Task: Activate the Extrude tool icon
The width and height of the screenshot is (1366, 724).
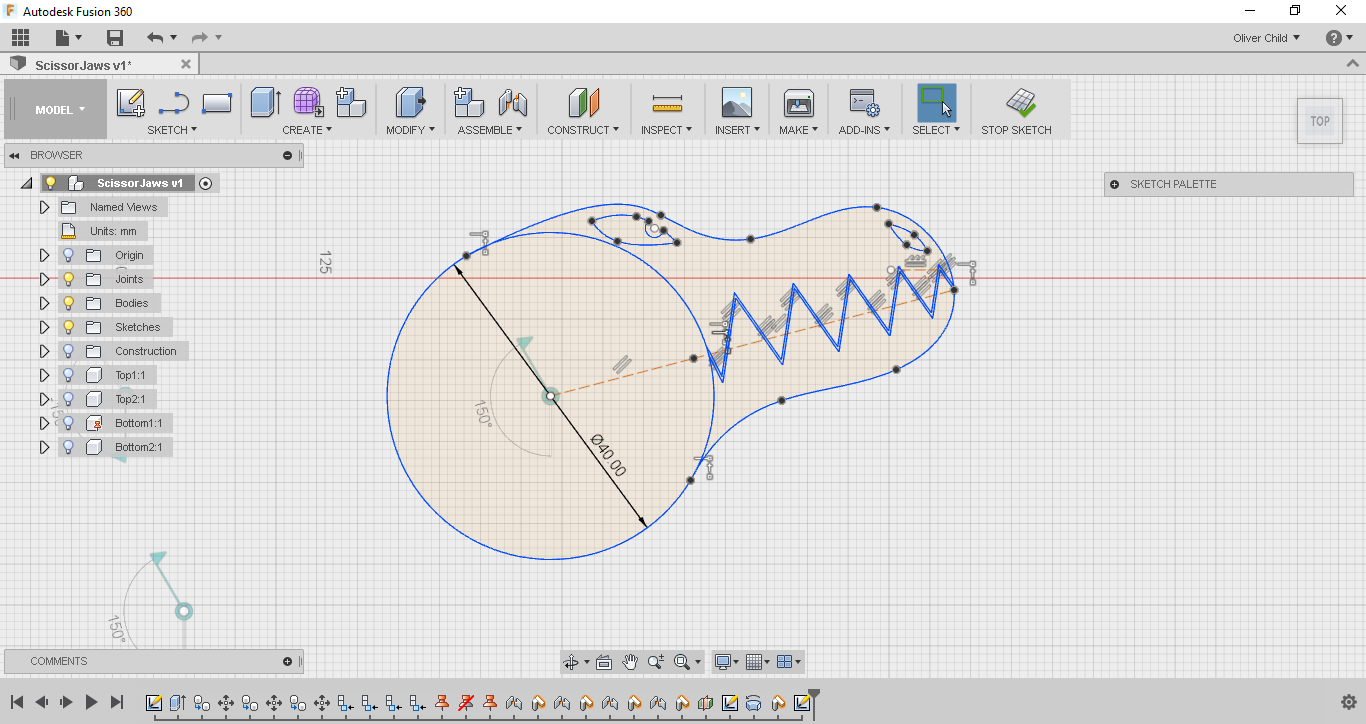Action: tap(265, 102)
